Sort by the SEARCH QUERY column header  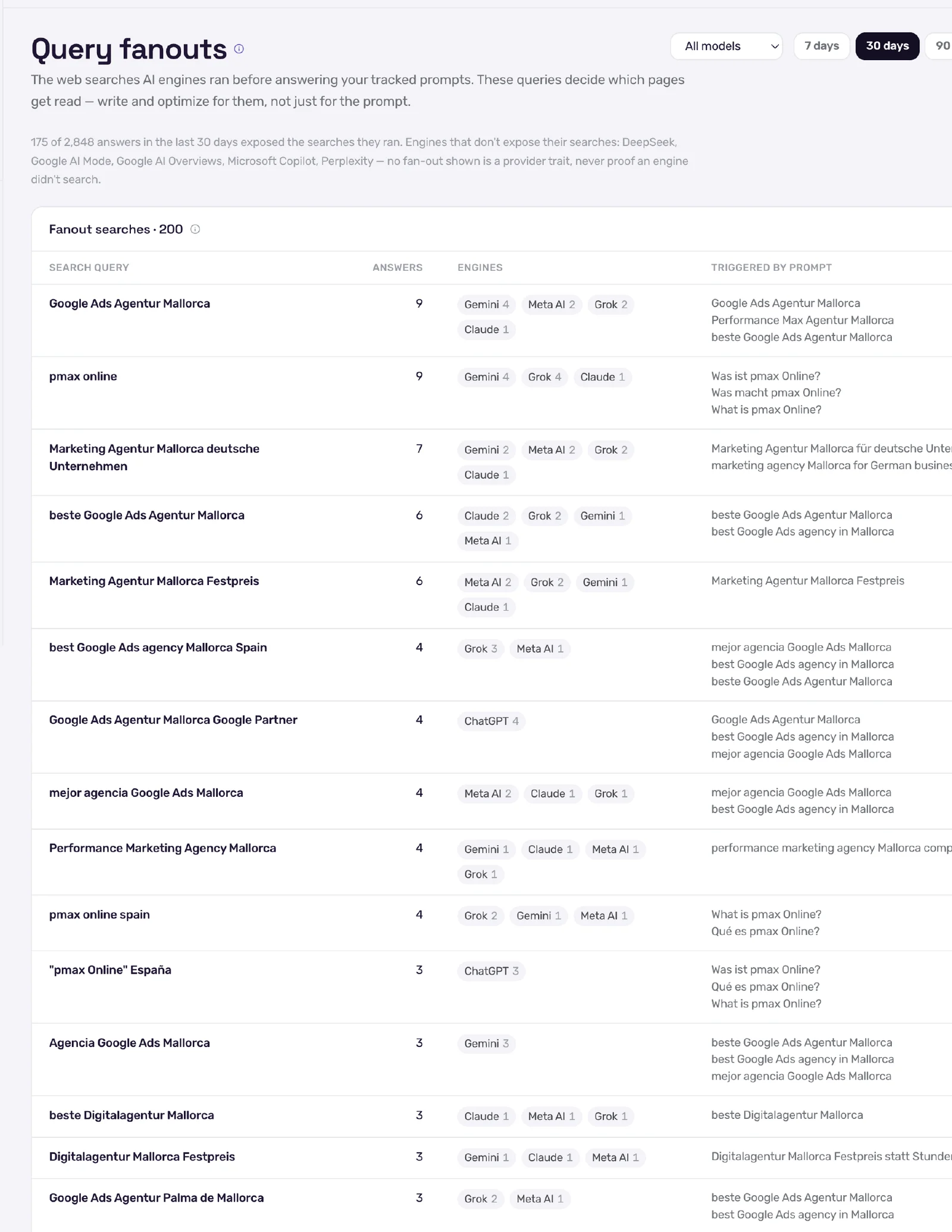89,268
